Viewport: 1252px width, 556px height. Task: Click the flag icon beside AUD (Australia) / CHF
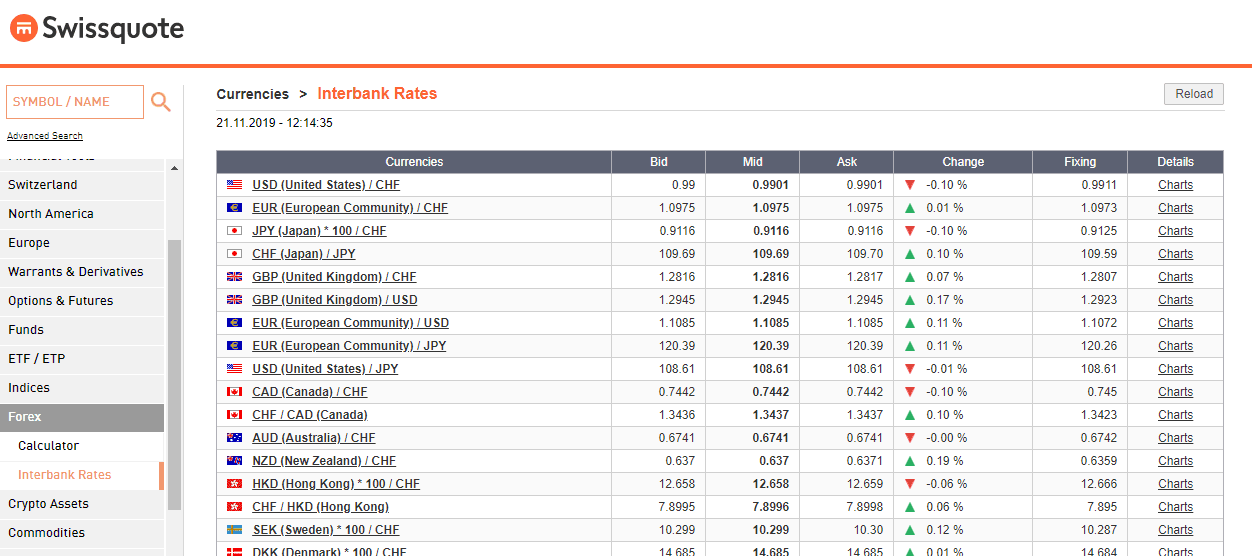click(x=234, y=438)
